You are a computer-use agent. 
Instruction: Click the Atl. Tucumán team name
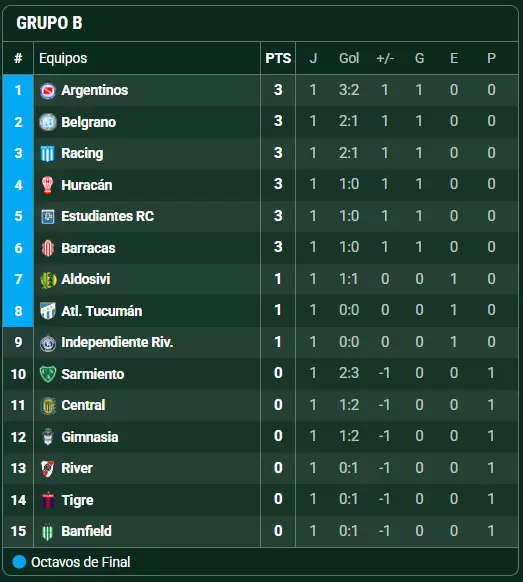tap(102, 311)
